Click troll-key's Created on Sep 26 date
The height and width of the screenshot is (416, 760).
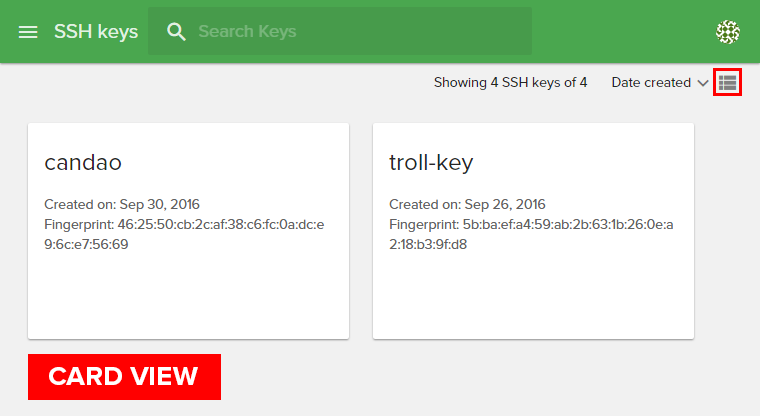pos(467,204)
